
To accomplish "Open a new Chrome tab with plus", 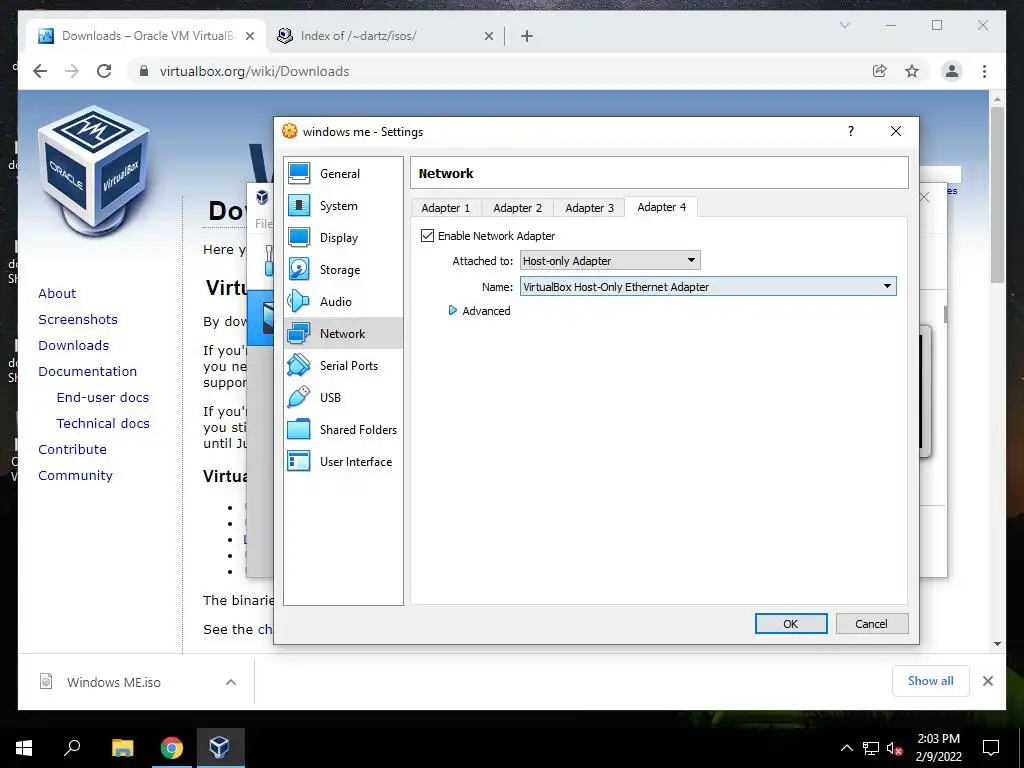I will click(527, 36).
